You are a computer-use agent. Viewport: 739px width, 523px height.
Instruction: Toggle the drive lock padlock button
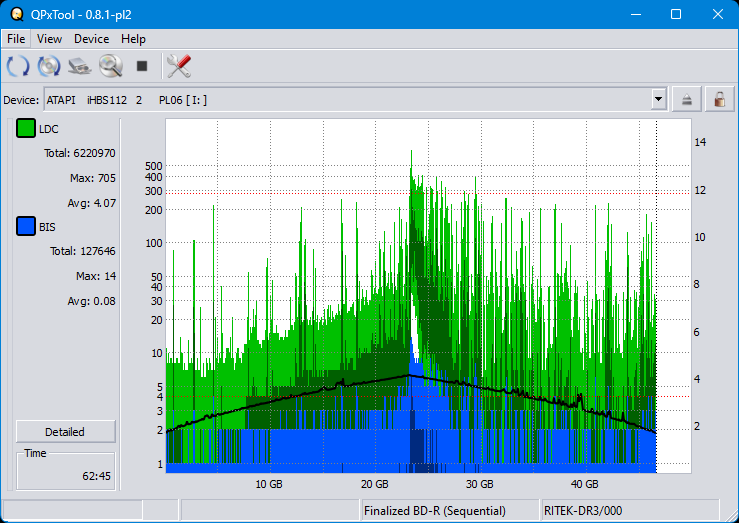click(717, 99)
